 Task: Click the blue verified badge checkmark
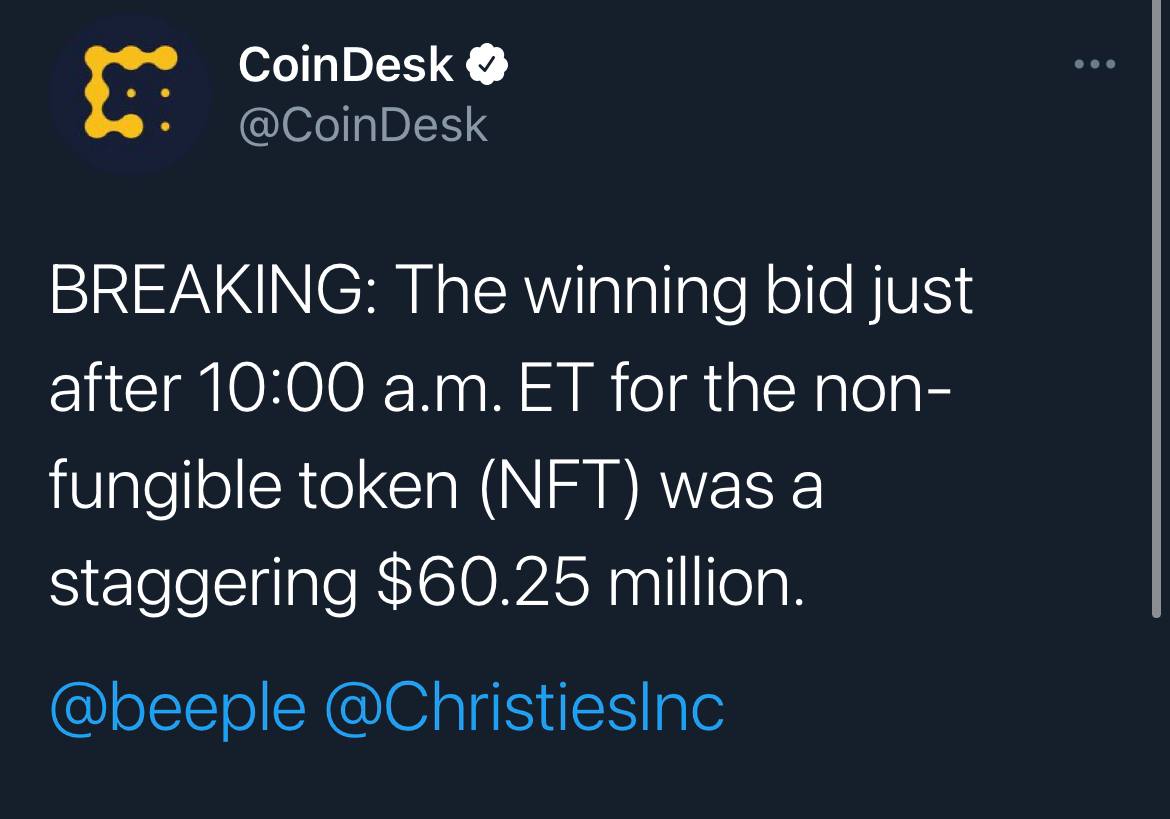[488, 66]
